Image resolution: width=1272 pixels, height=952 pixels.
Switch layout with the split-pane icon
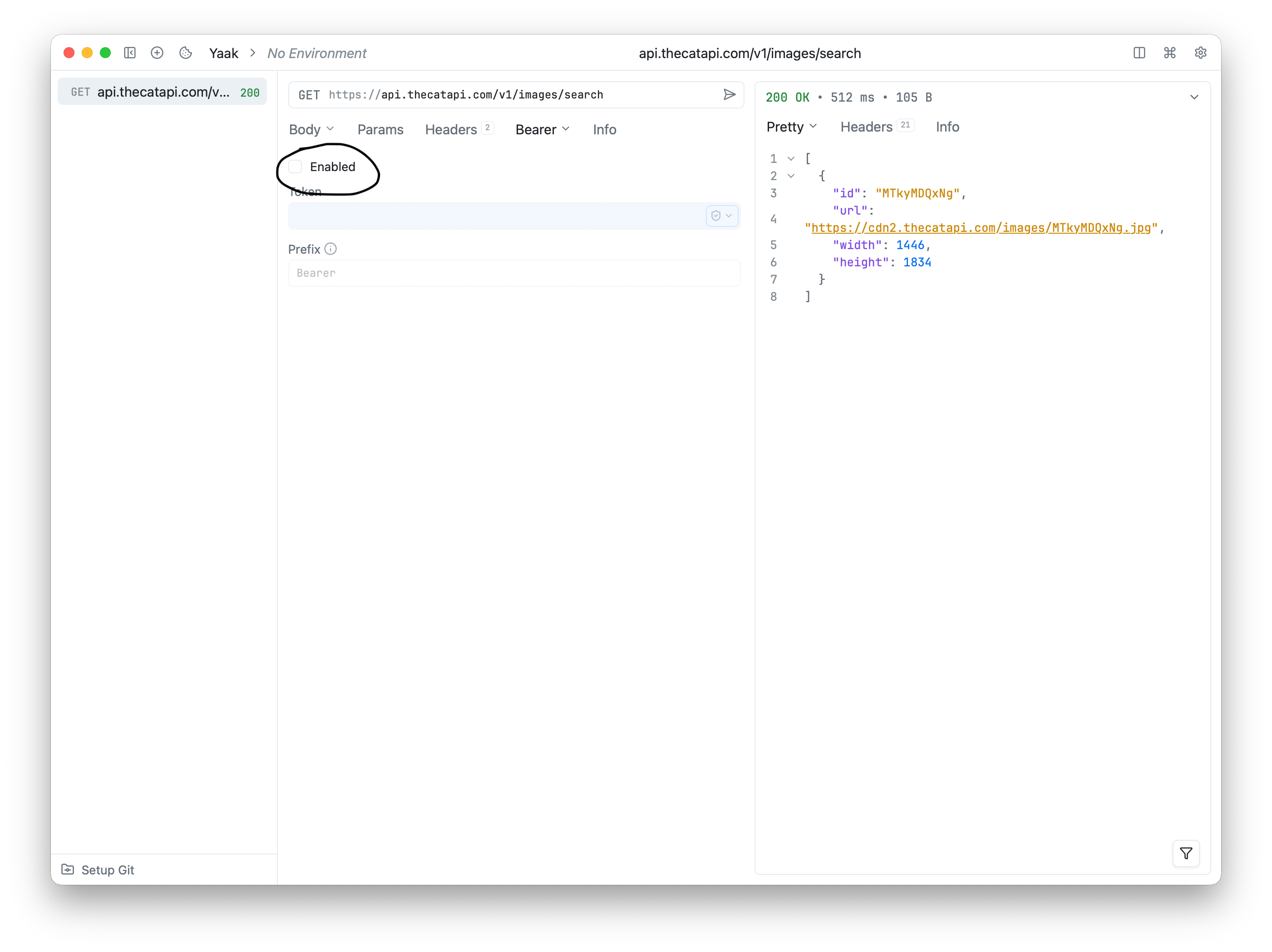1139,53
